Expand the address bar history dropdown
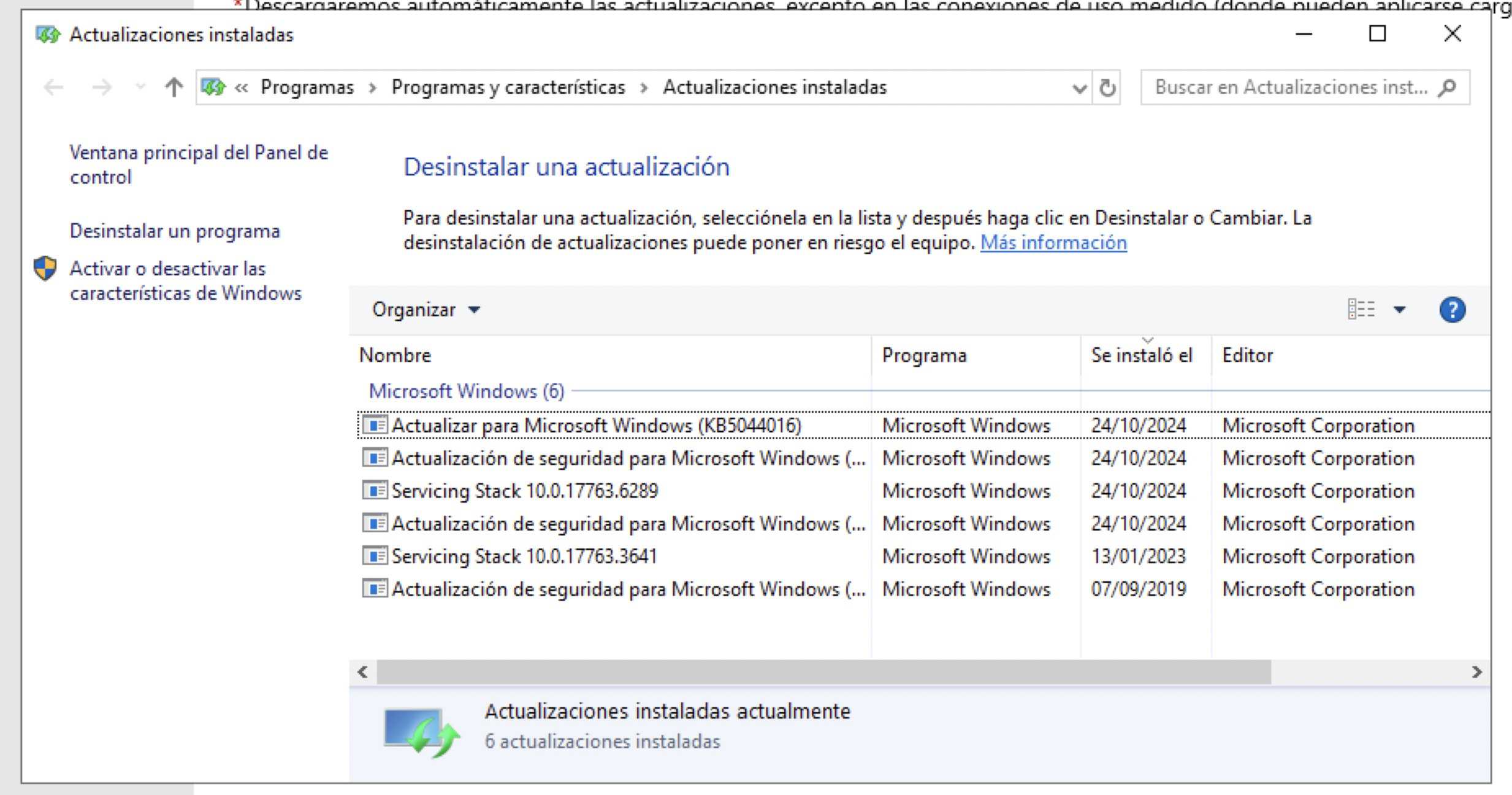 pyautogui.click(x=1080, y=88)
